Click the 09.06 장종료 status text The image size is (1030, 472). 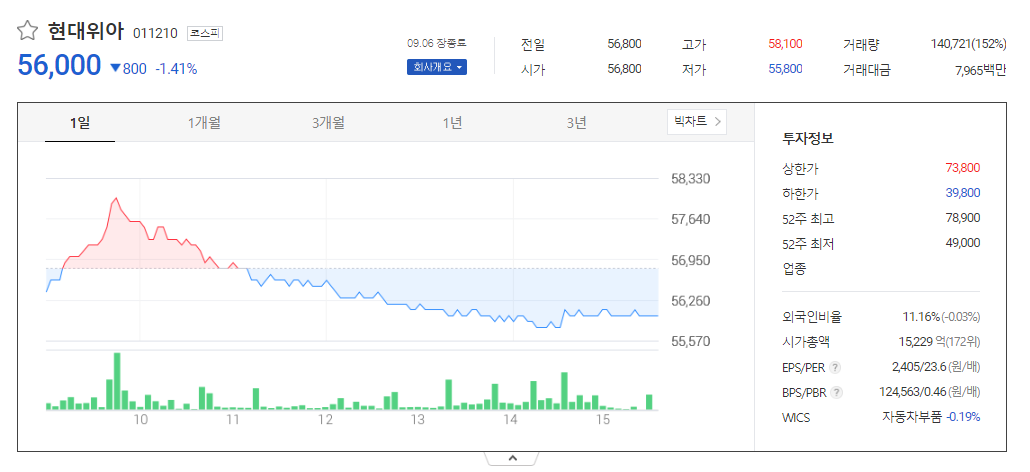pyautogui.click(x=436, y=43)
